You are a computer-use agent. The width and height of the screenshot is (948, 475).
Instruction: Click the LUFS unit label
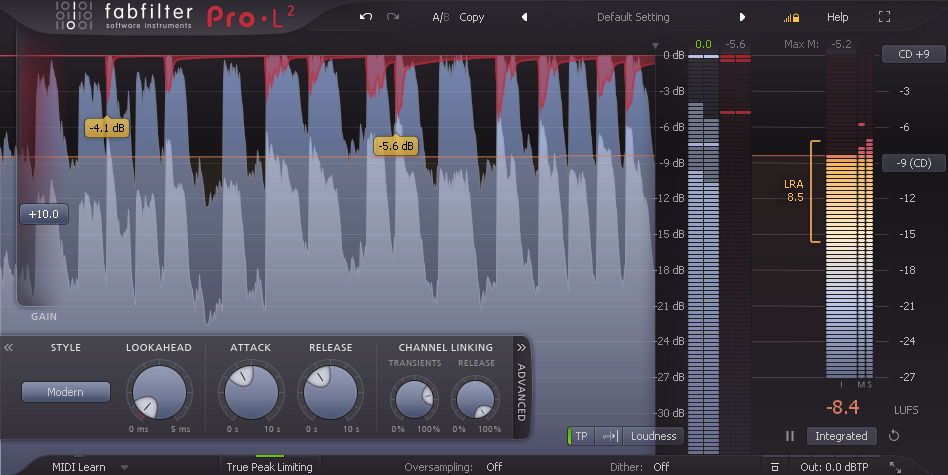[906, 410]
